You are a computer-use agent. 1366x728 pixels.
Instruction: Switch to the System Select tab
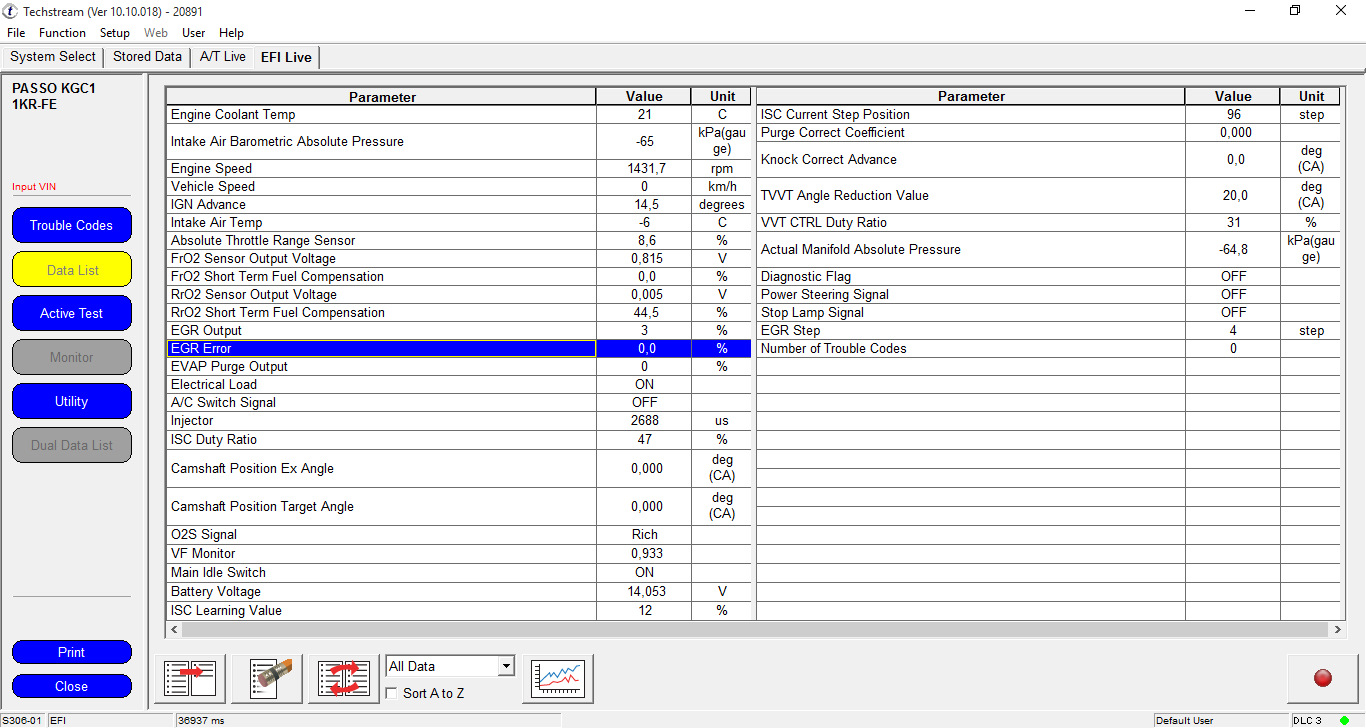53,57
